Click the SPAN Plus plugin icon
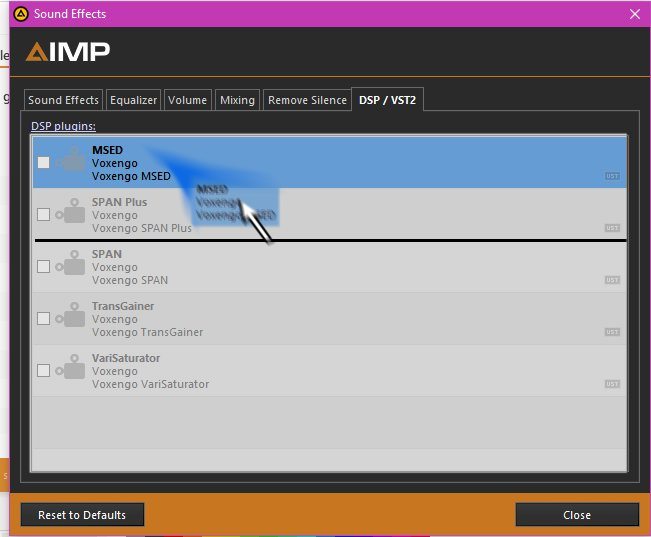The image size is (651, 537). pyautogui.click(x=70, y=211)
